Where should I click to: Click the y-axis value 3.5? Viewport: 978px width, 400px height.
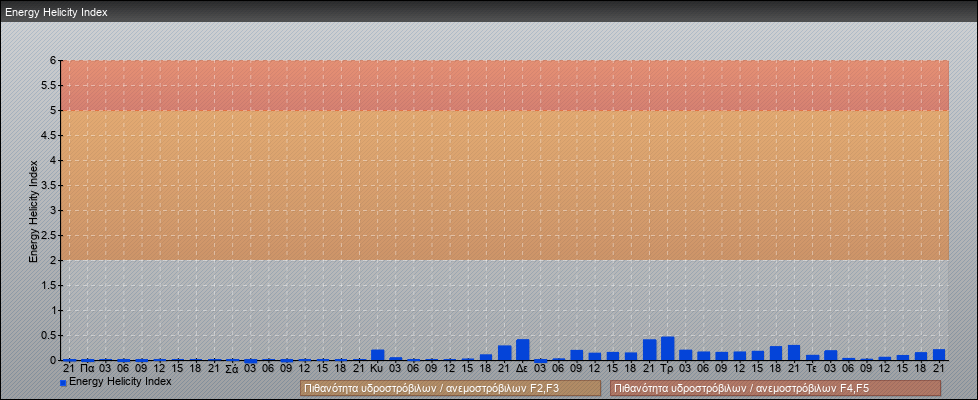coord(49,185)
